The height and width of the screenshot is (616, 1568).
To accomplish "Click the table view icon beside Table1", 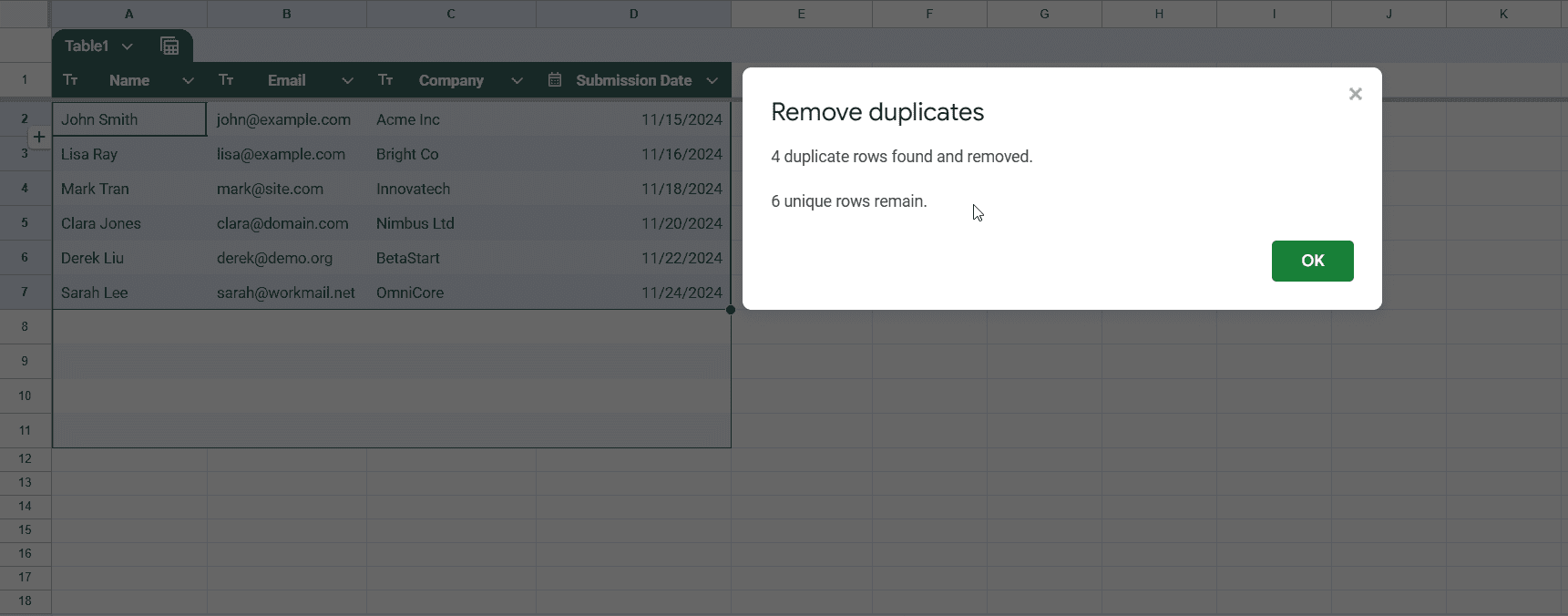I will 169,46.
